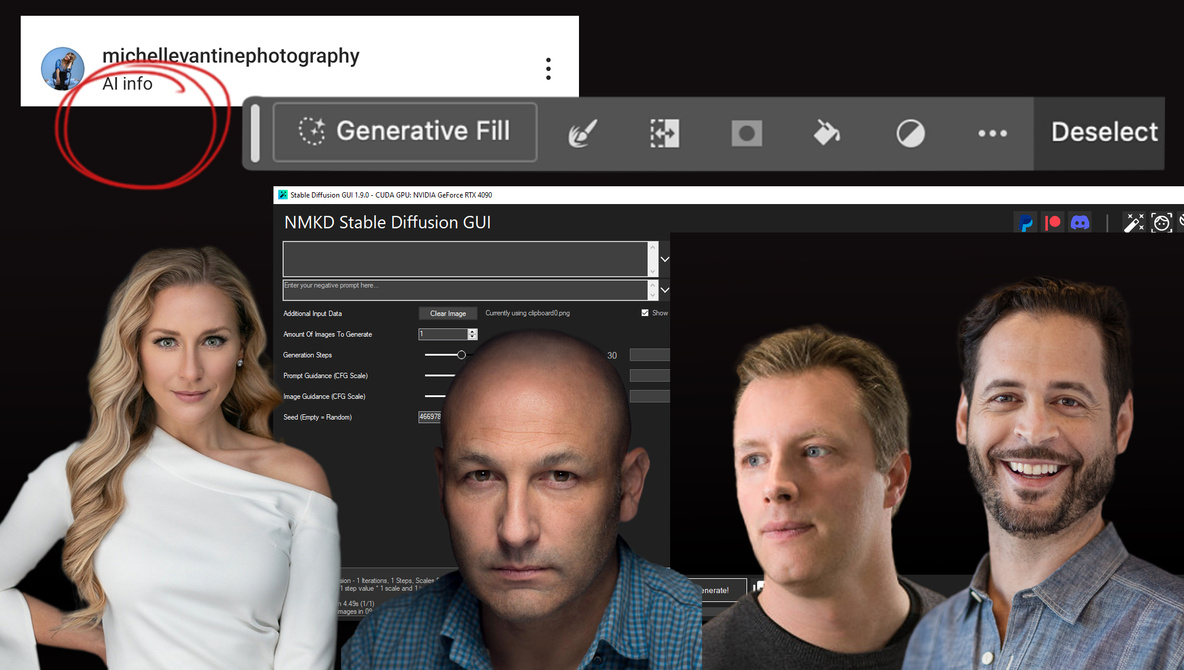Open the magic wand post-processing icon

point(1133,223)
